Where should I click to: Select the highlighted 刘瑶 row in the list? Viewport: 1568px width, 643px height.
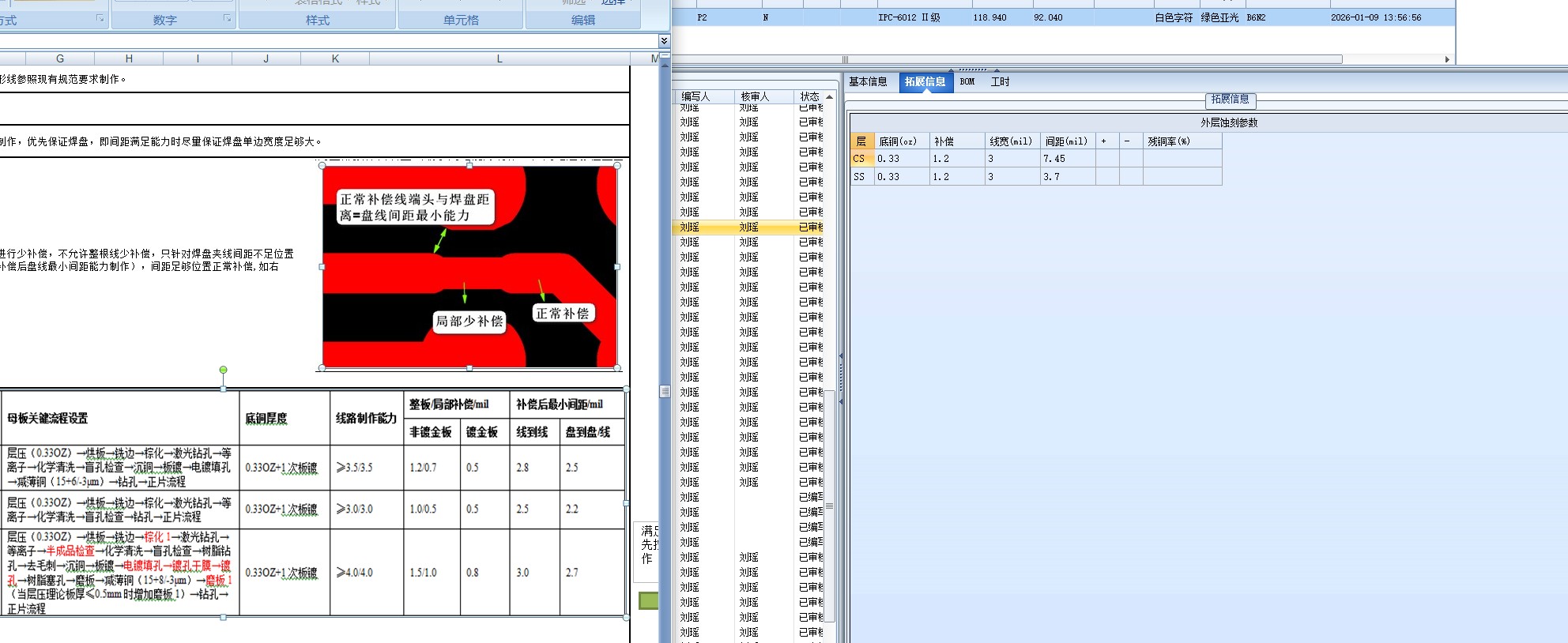(748, 227)
